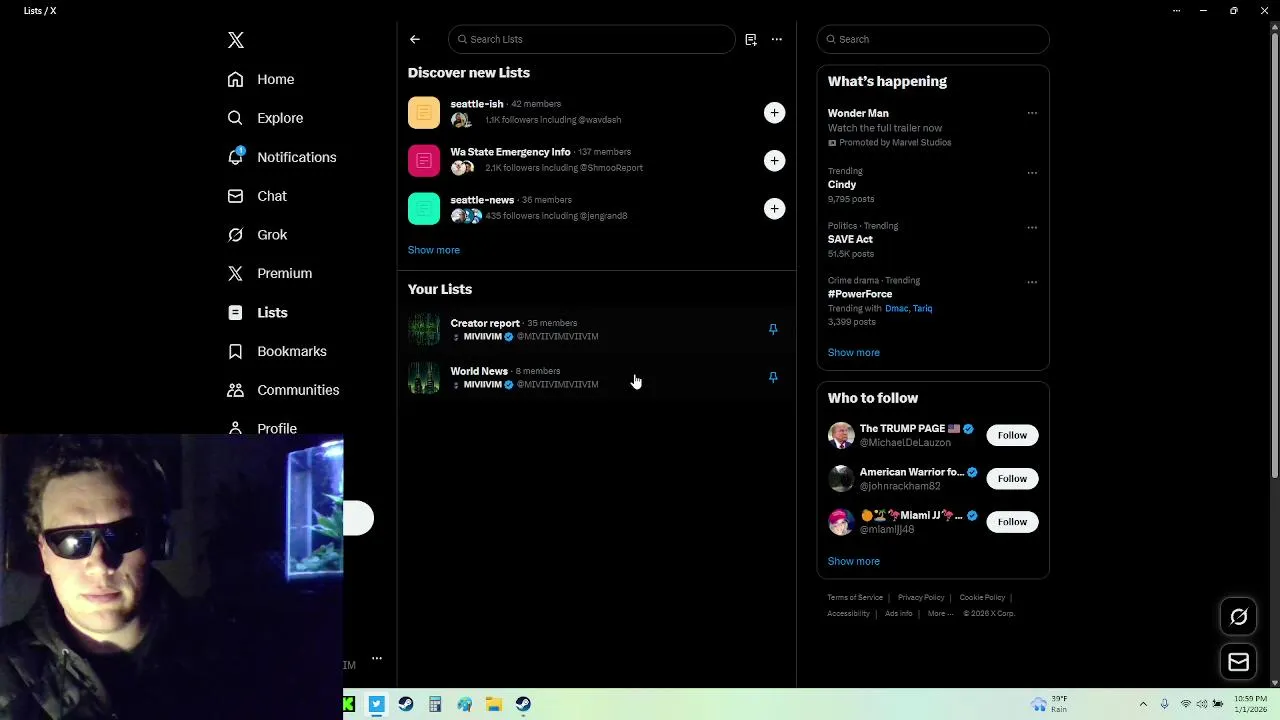The width and height of the screenshot is (1280, 720).
Task: Open options for #PowerForce trend
Action: click(x=1032, y=282)
